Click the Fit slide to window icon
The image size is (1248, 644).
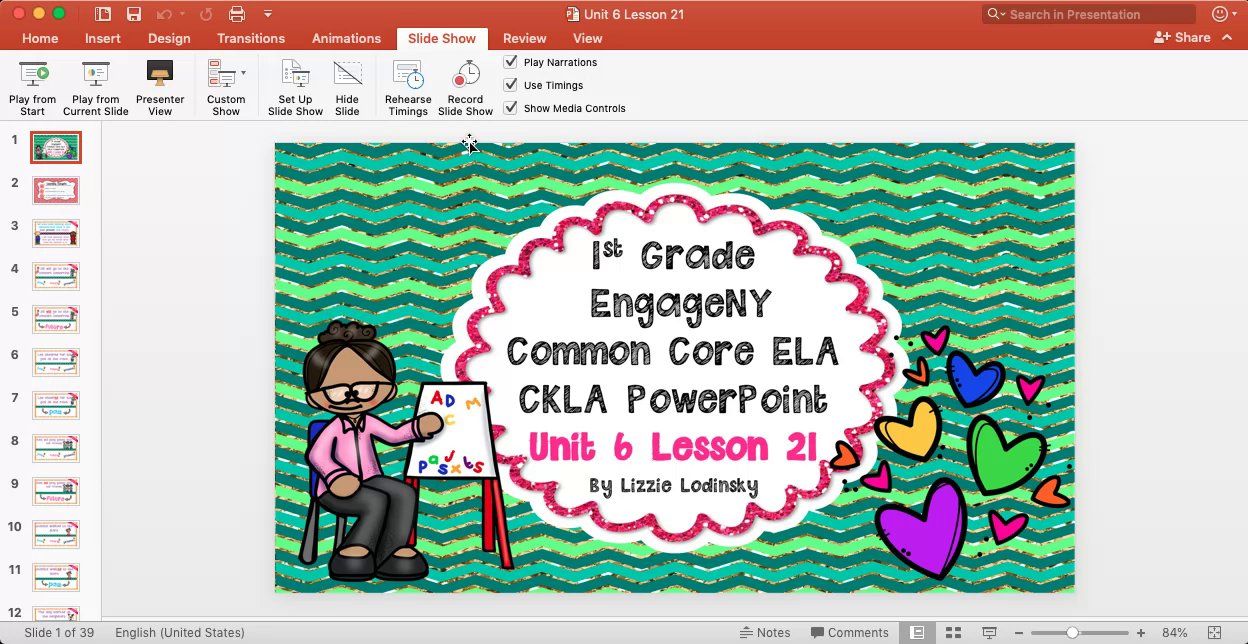(x=1215, y=632)
